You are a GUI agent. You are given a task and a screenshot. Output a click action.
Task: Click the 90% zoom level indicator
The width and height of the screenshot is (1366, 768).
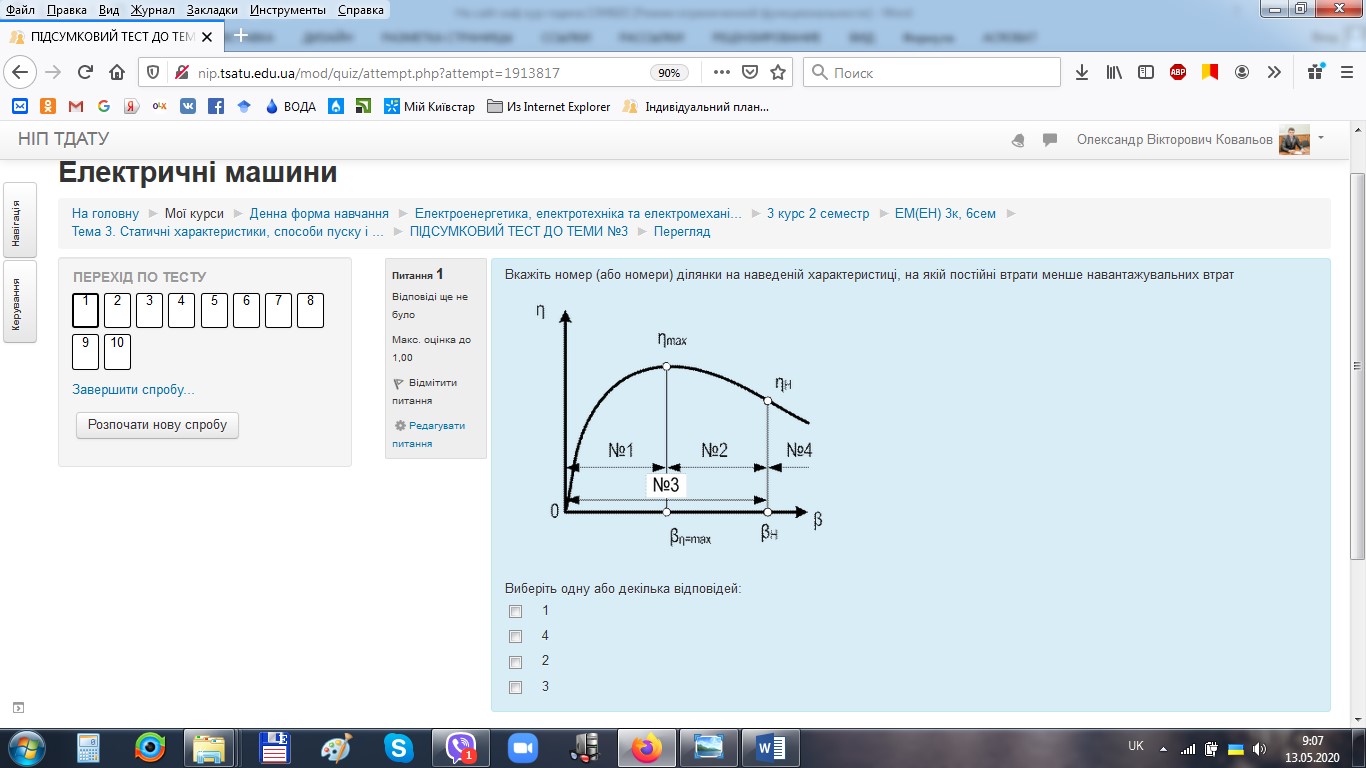tap(669, 73)
